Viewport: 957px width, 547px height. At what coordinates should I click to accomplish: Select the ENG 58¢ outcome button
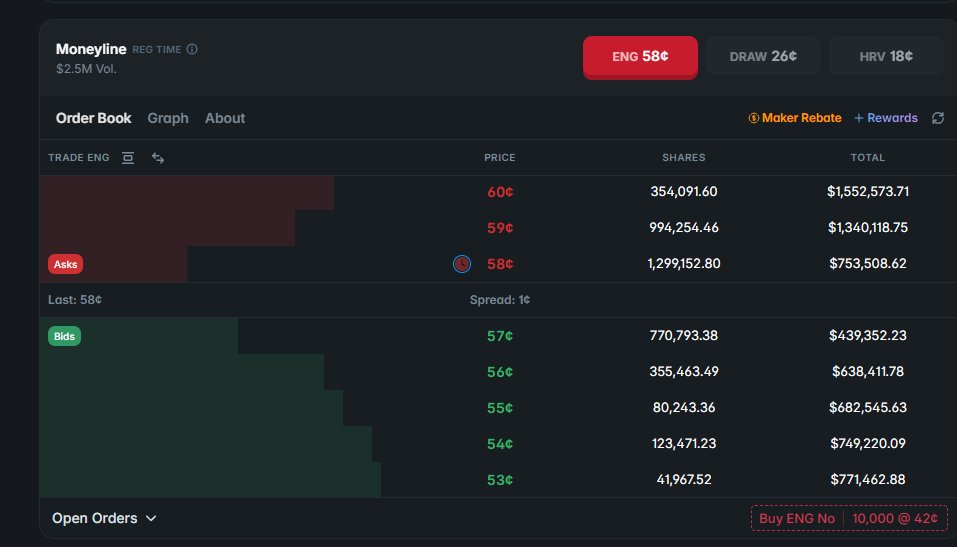(640, 57)
